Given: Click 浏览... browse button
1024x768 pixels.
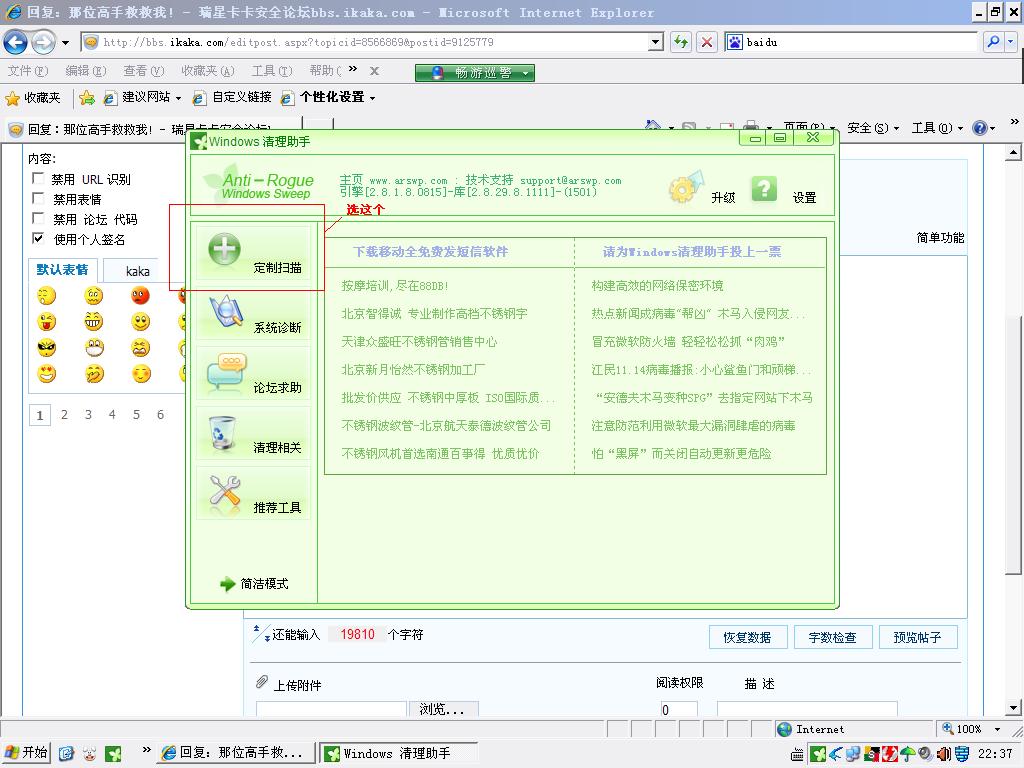Looking at the screenshot, I should (x=443, y=709).
